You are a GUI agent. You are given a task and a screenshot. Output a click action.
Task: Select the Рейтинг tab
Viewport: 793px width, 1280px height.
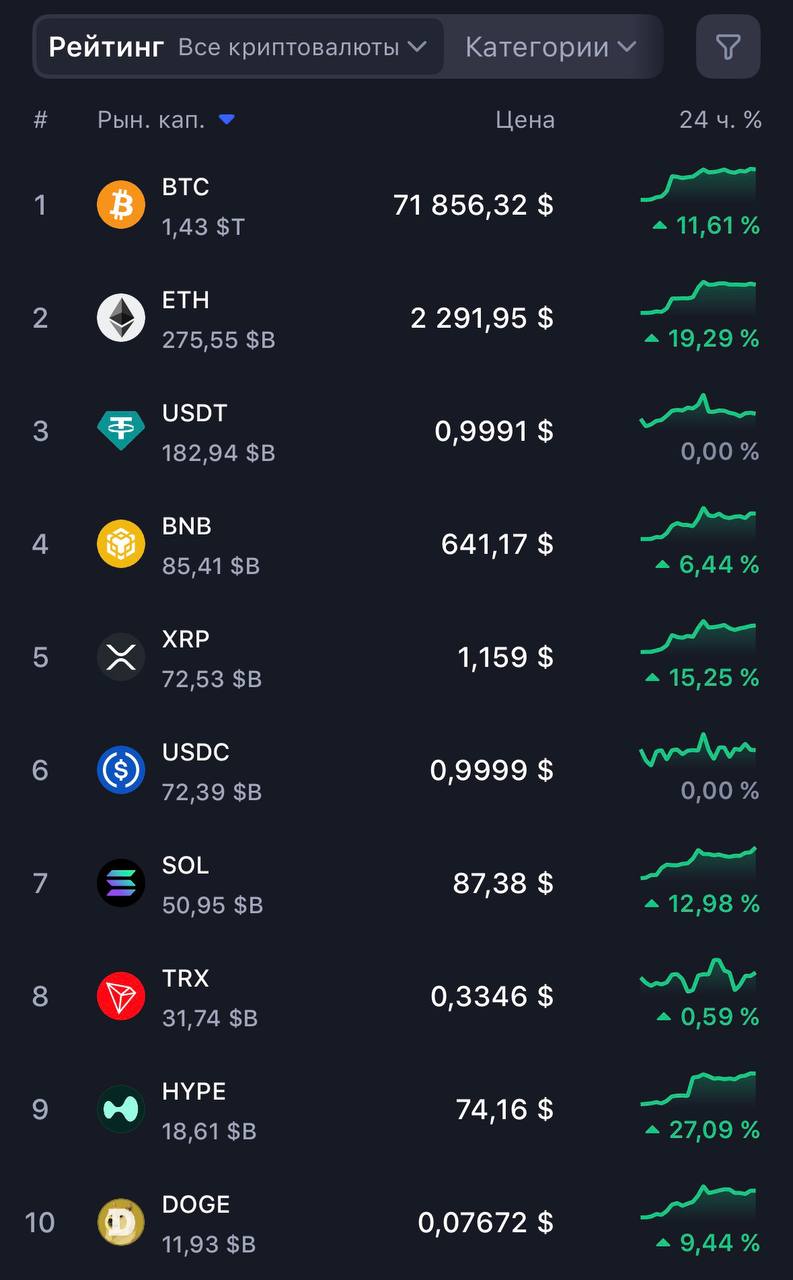tap(106, 47)
